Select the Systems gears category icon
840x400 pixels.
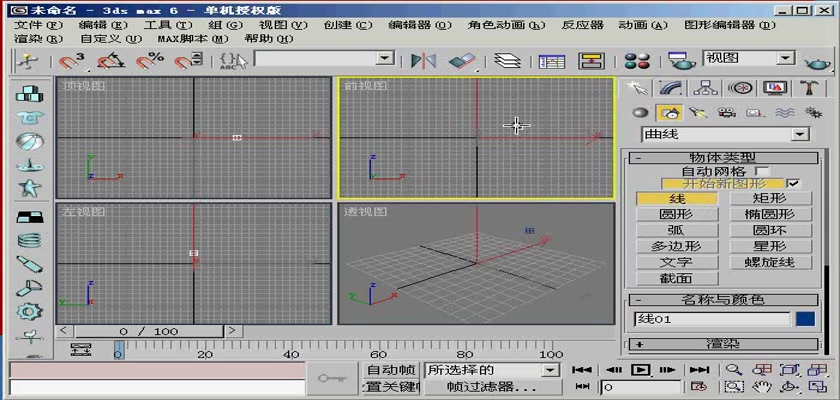coord(813,112)
